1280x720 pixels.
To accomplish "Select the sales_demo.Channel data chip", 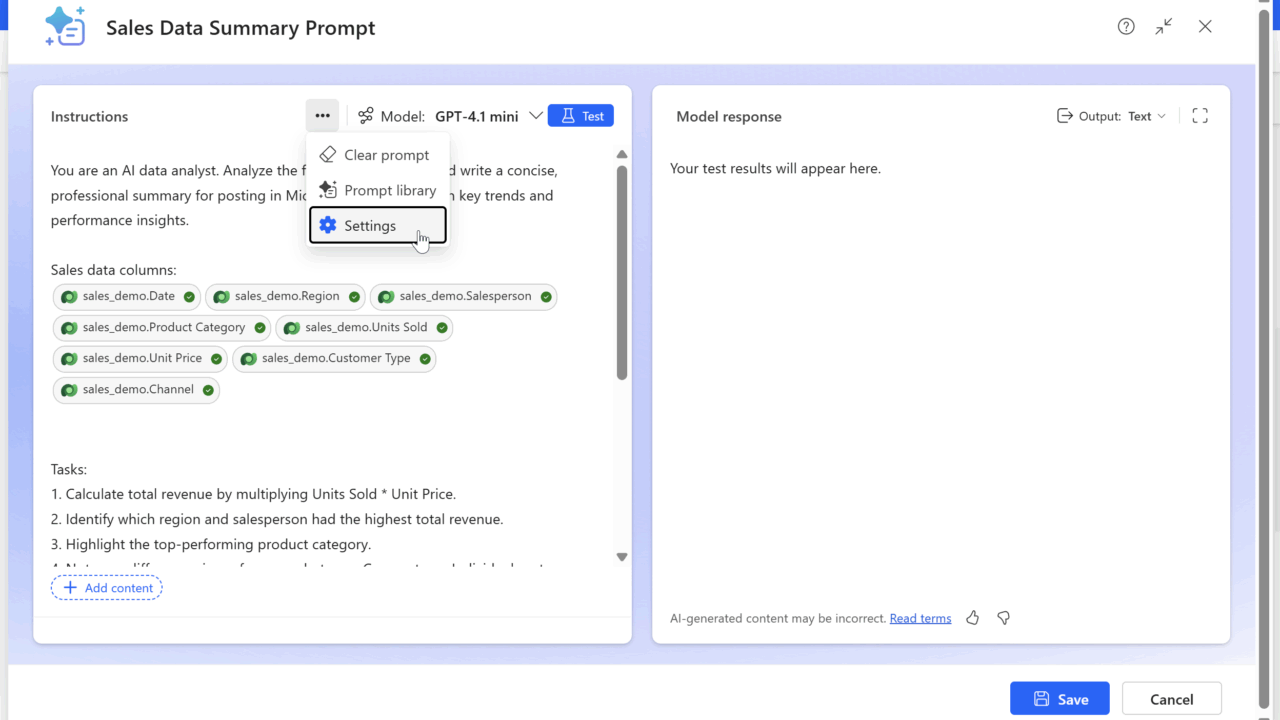I will (136, 390).
